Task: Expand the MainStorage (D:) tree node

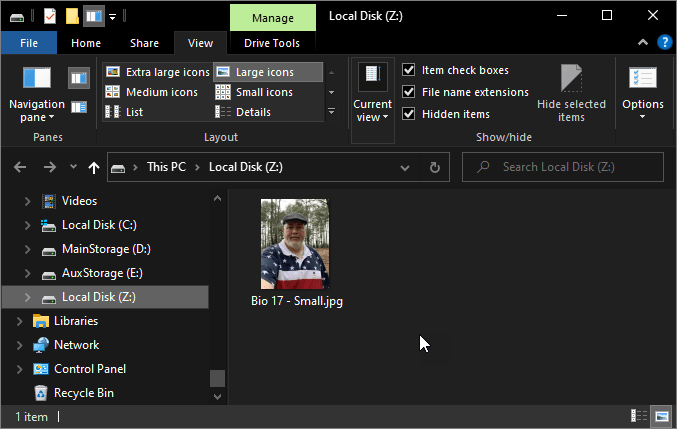Action: (x=28, y=249)
